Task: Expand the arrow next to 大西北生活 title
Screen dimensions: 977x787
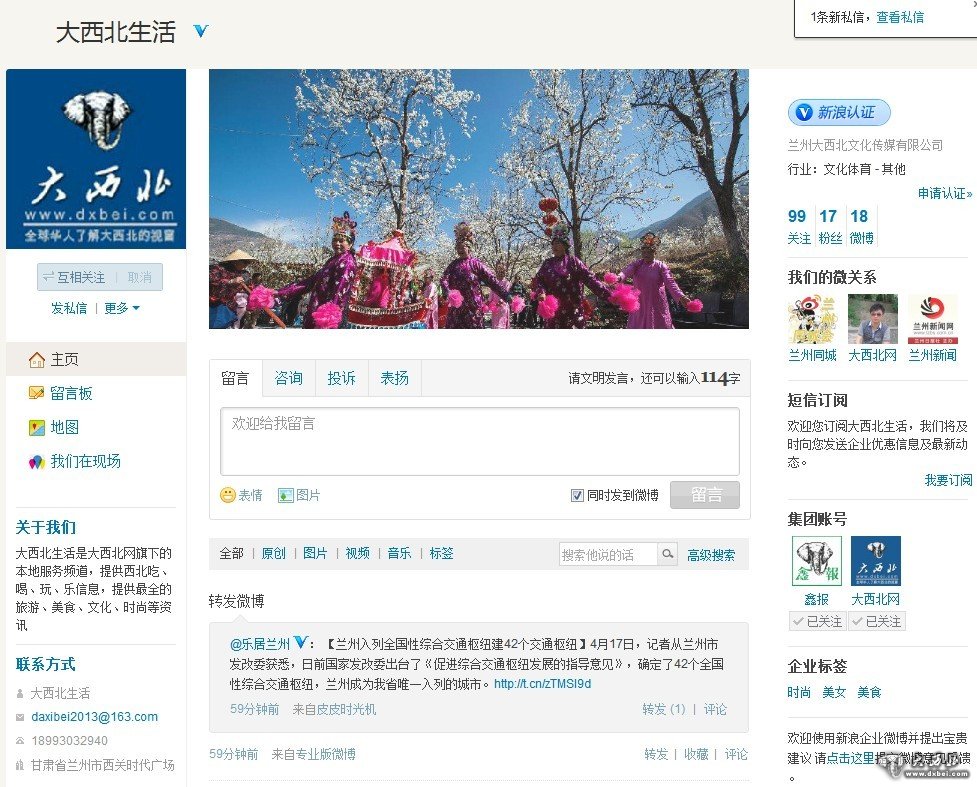Action: click(201, 32)
